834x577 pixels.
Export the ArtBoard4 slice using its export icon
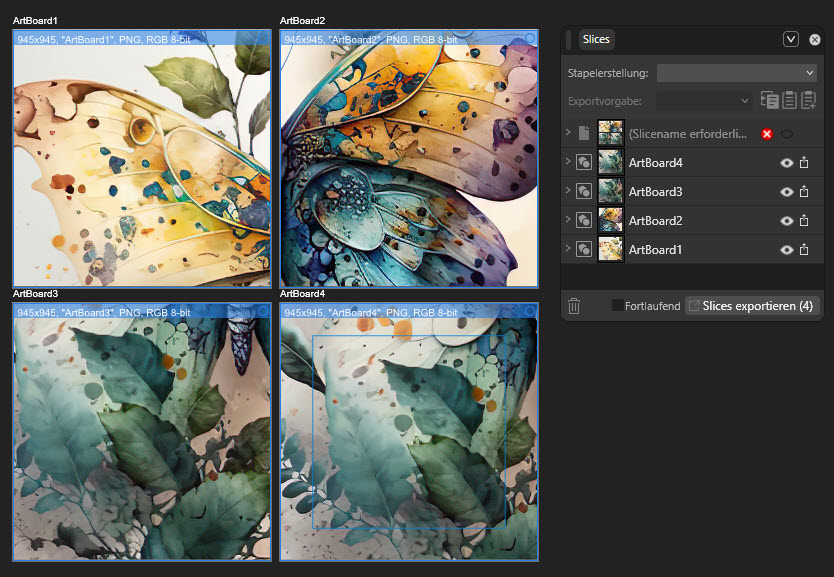tap(803, 163)
